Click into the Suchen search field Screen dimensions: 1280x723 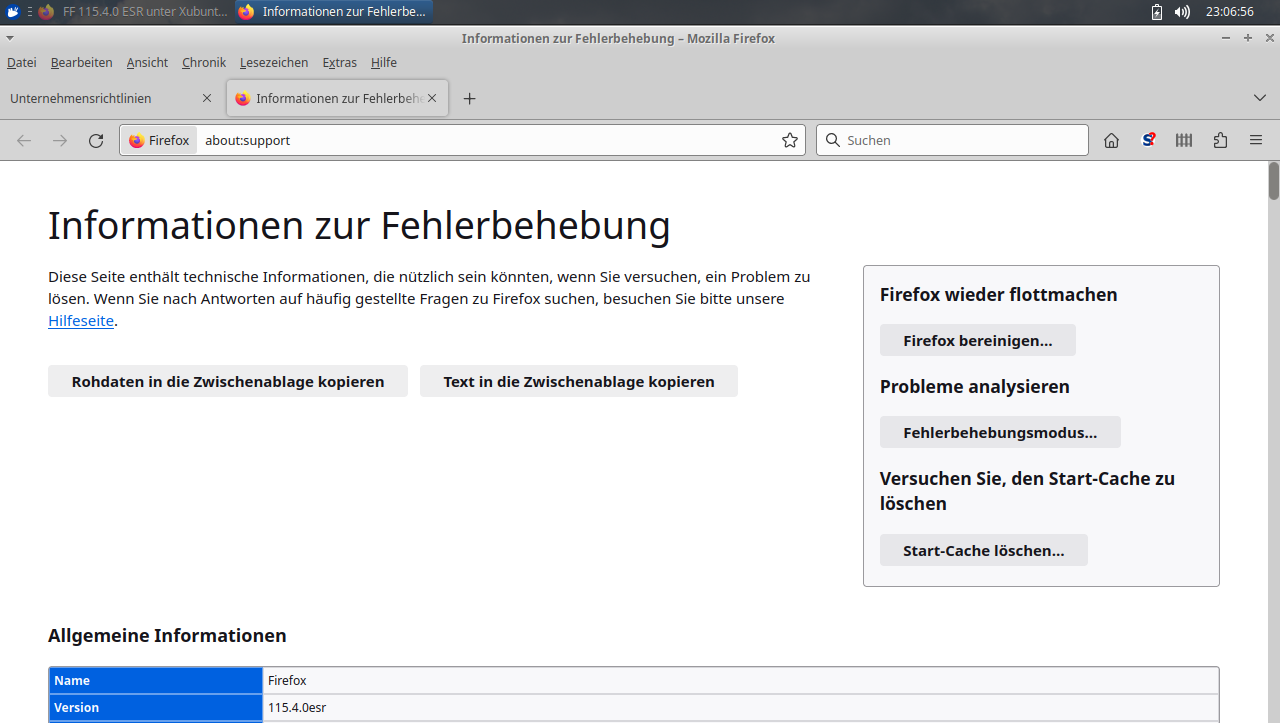pyautogui.click(x=960, y=141)
